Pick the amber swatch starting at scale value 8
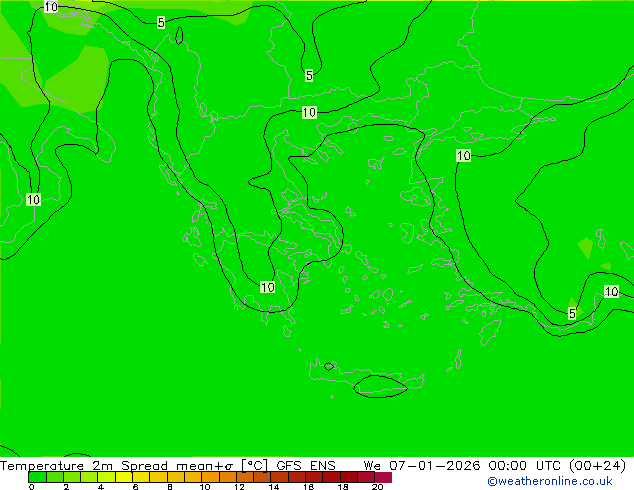This screenshot has height=490, width=634. click(175, 477)
